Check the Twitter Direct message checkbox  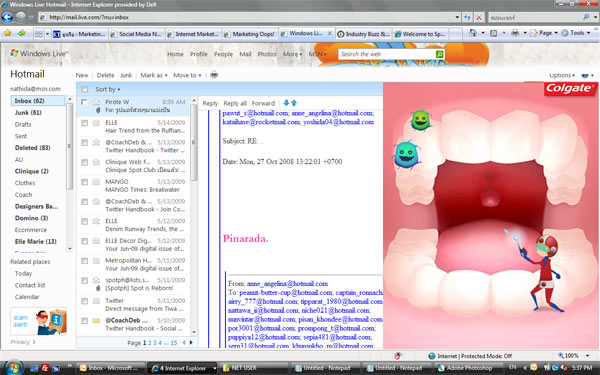85,301
